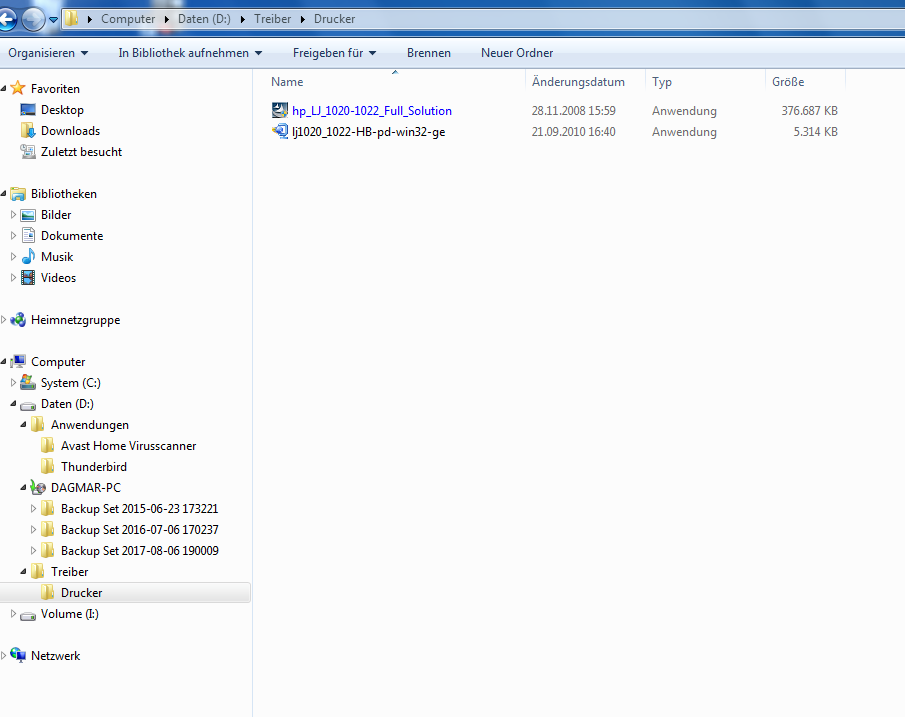Open the Organisieren menu
The image size is (905, 717).
pyautogui.click(x=48, y=53)
